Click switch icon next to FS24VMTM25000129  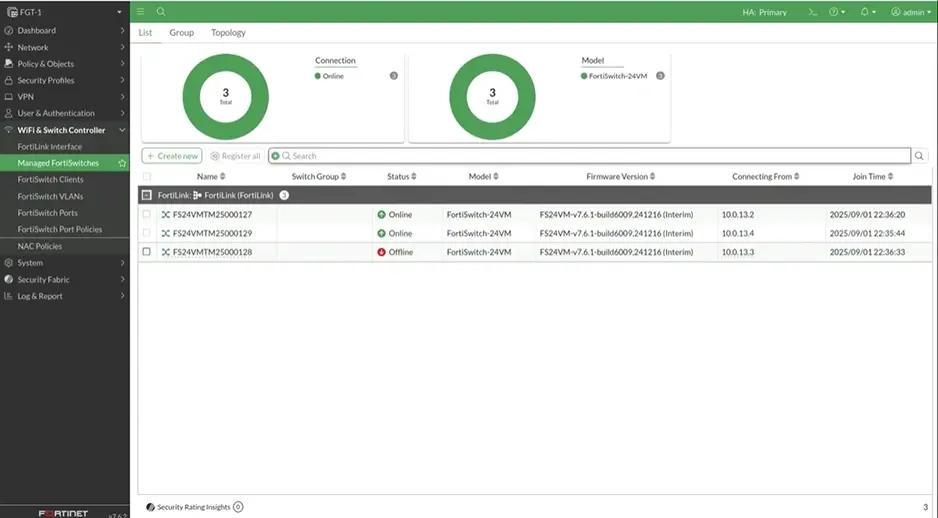click(x=166, y=233)
